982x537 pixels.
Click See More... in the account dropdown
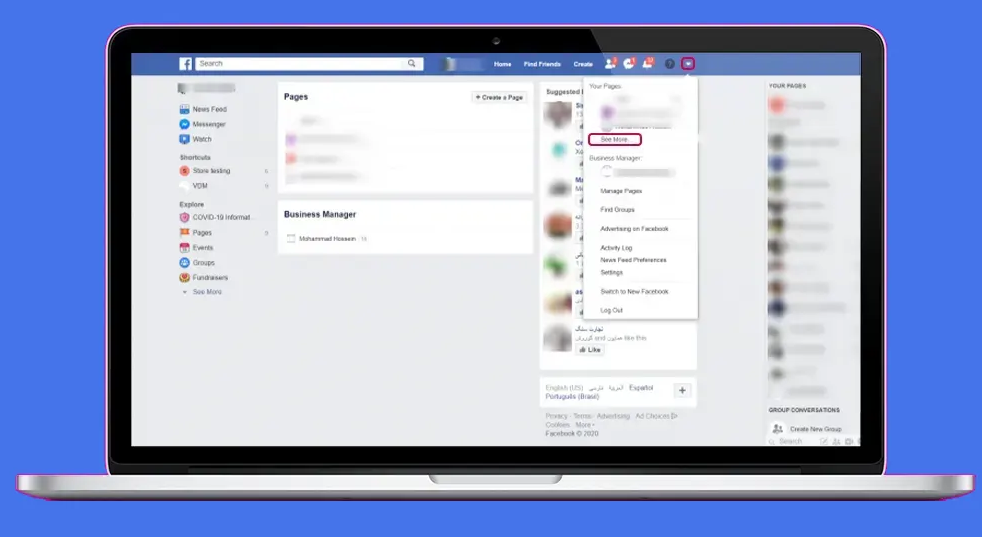click(614, 139)
